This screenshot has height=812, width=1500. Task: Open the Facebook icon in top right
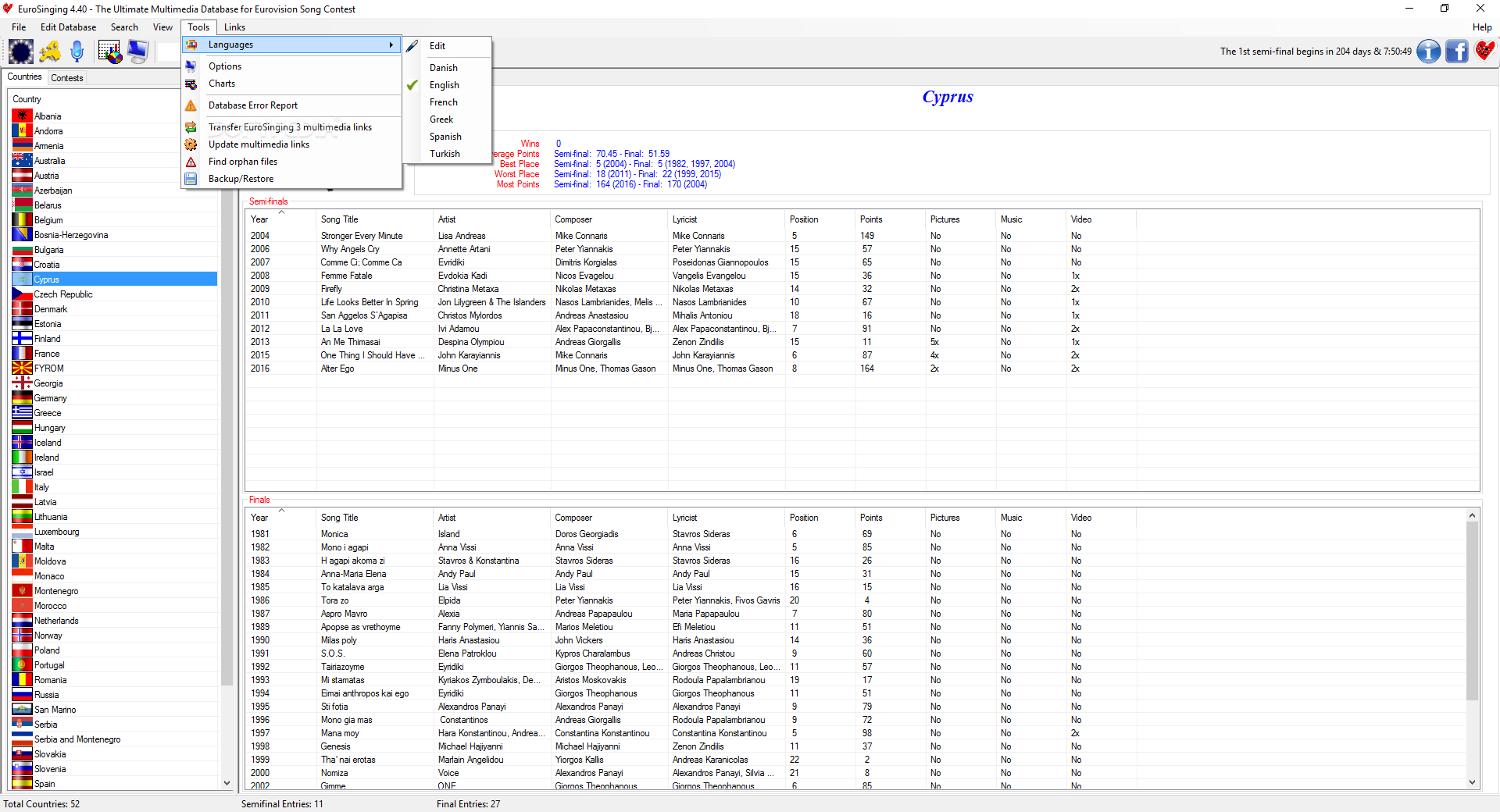tap(1457, 52)
